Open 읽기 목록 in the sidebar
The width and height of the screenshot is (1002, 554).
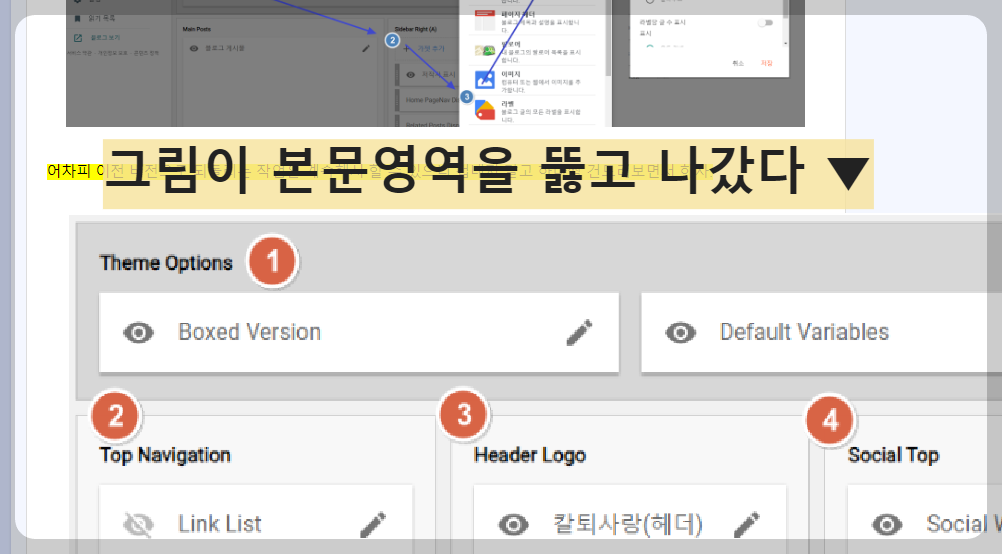pyautogui.click(x=95, y=19)
